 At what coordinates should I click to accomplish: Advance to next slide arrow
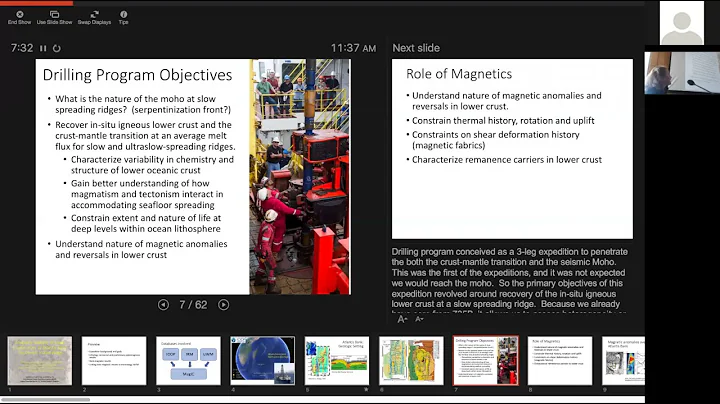click(223, 305)
